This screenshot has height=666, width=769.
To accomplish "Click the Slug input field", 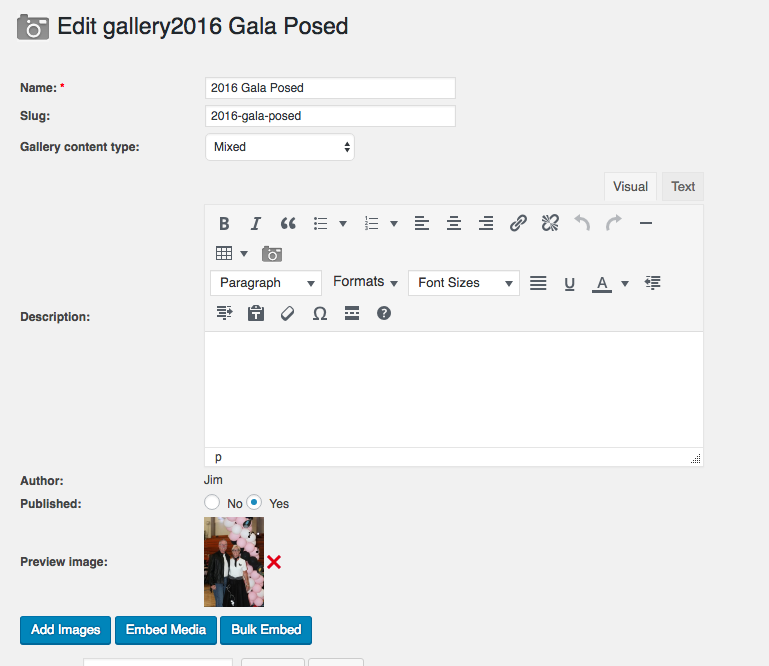I will 330,116.
